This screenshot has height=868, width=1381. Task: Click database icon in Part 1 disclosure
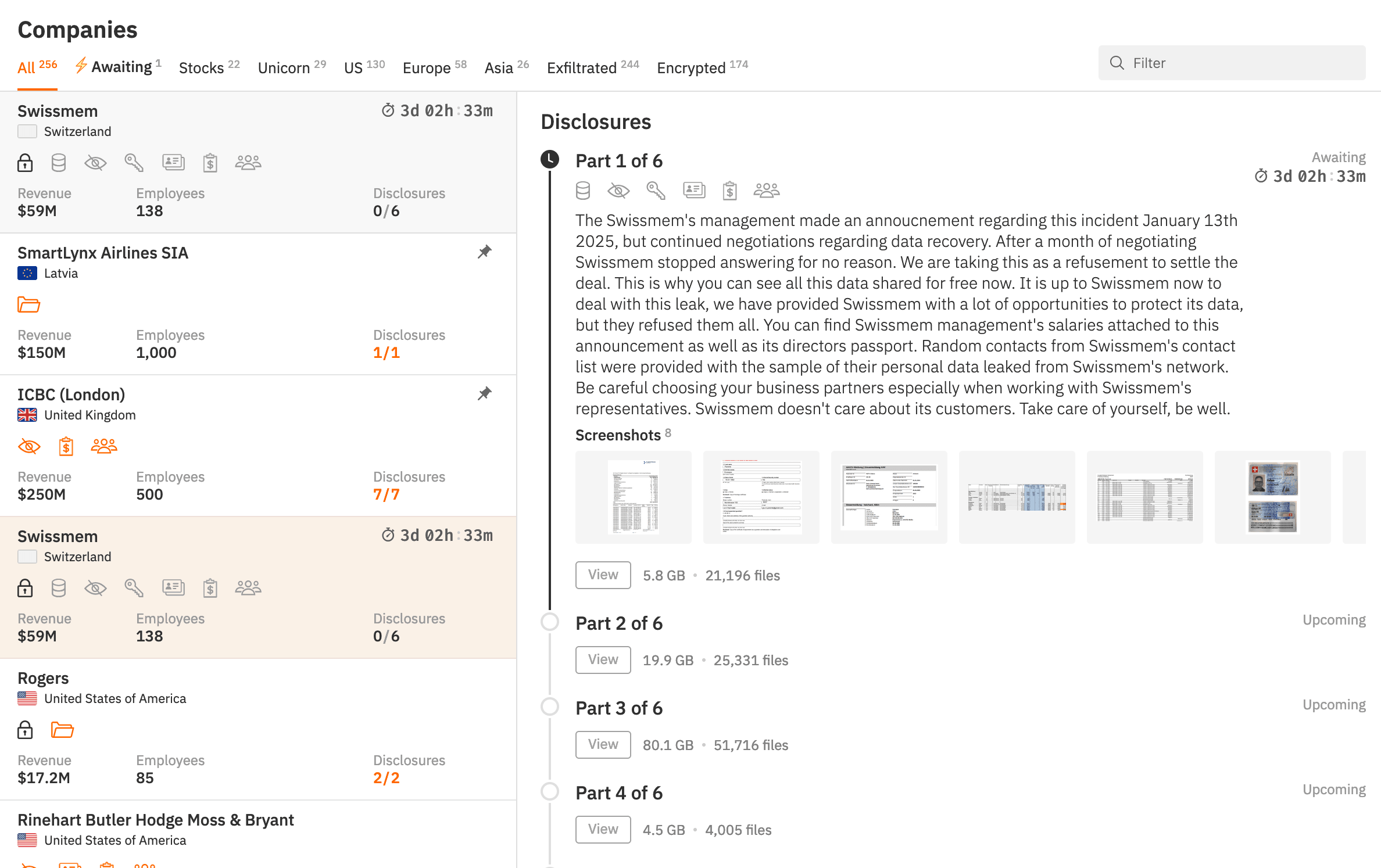point(583,191)
